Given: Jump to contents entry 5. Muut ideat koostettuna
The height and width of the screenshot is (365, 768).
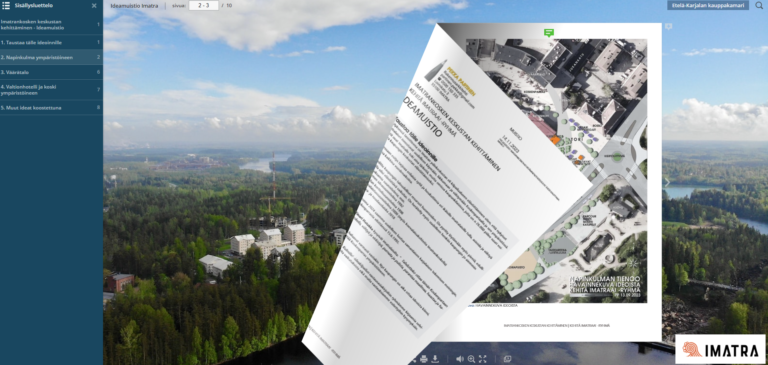Looking at the screenshot, I should pyautogui.click(x=51, y=107).
